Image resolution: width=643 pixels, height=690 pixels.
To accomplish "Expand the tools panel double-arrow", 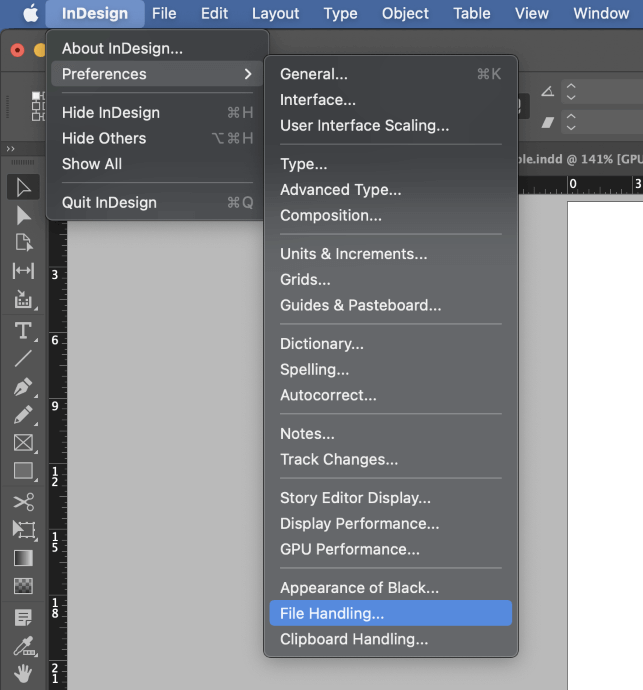I will coord(11,149).
